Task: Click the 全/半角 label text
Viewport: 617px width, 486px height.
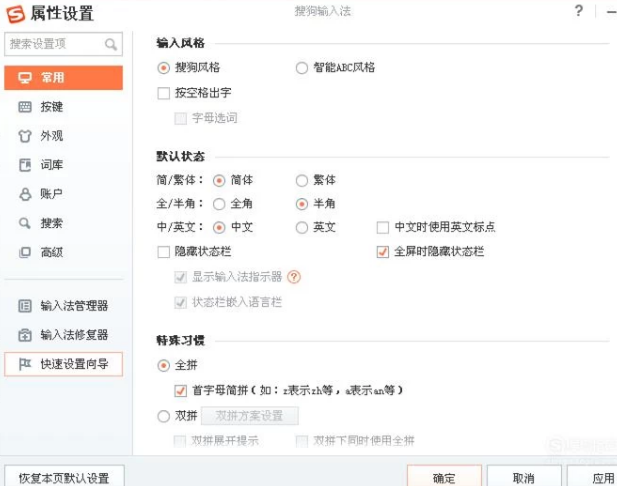Action: [x=180, y=203]
